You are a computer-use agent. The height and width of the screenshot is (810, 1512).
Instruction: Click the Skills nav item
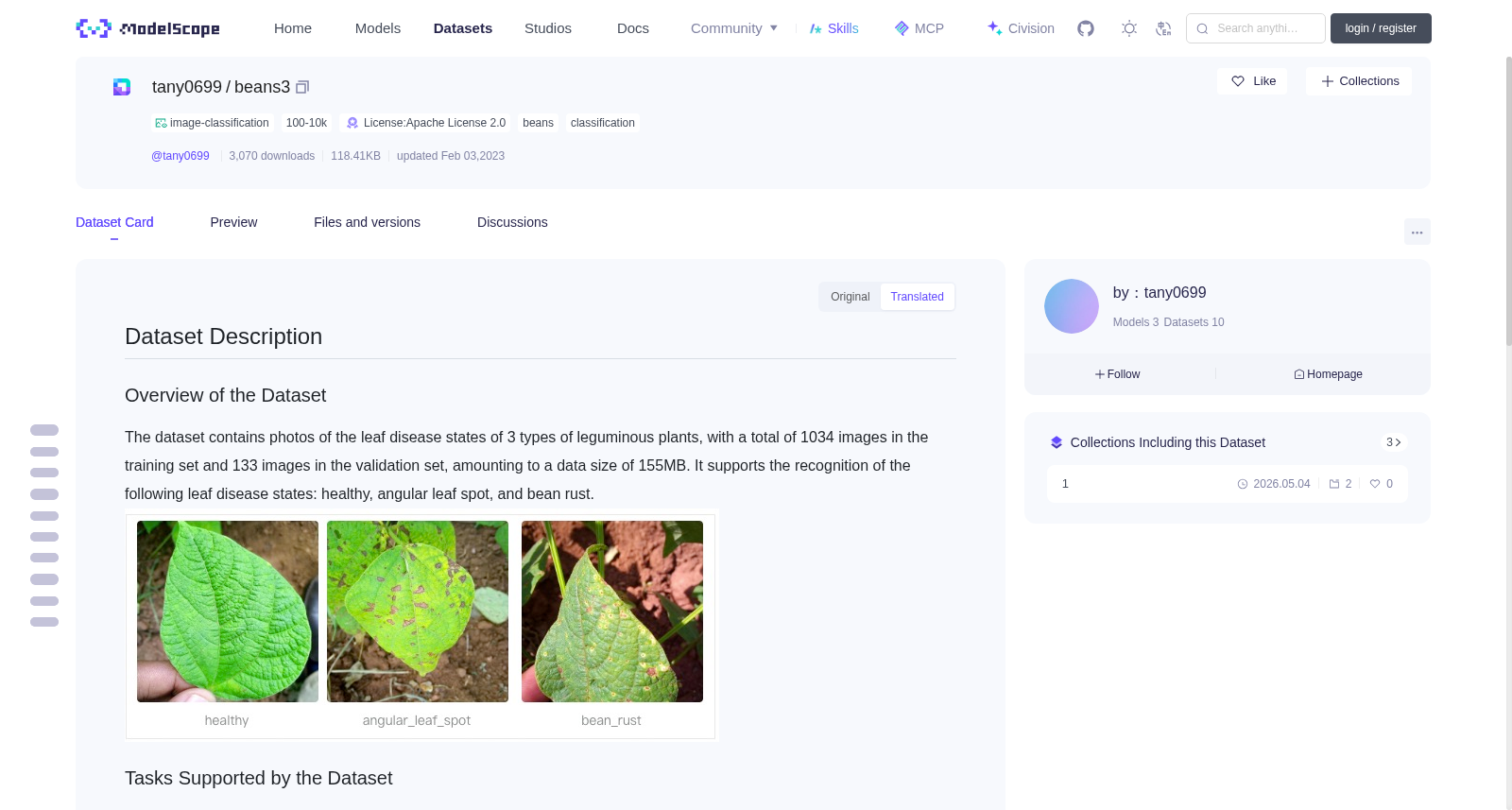pyautogui.click(x=834, y=28)
